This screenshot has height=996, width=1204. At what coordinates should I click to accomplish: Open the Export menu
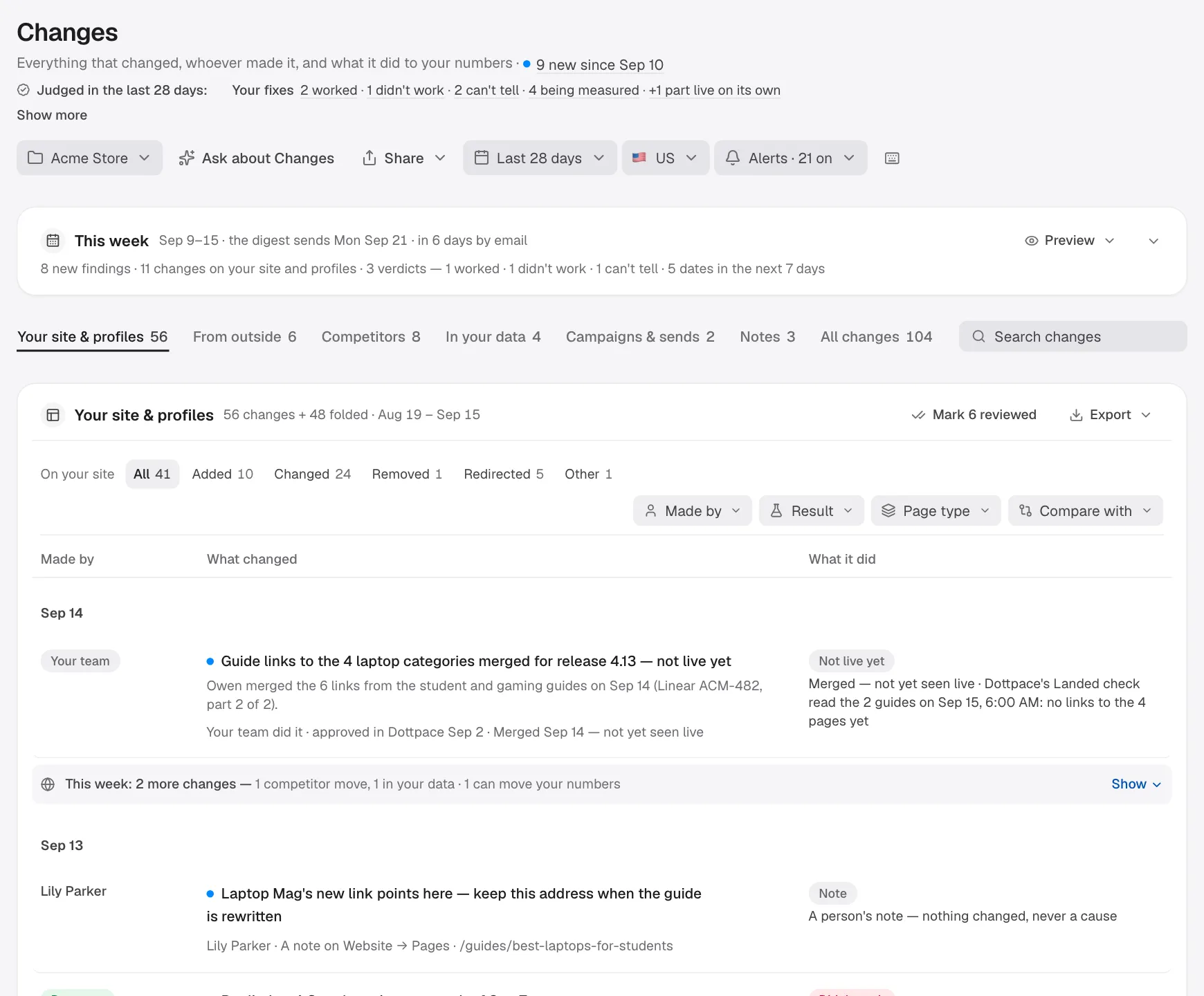point(1110,415)
